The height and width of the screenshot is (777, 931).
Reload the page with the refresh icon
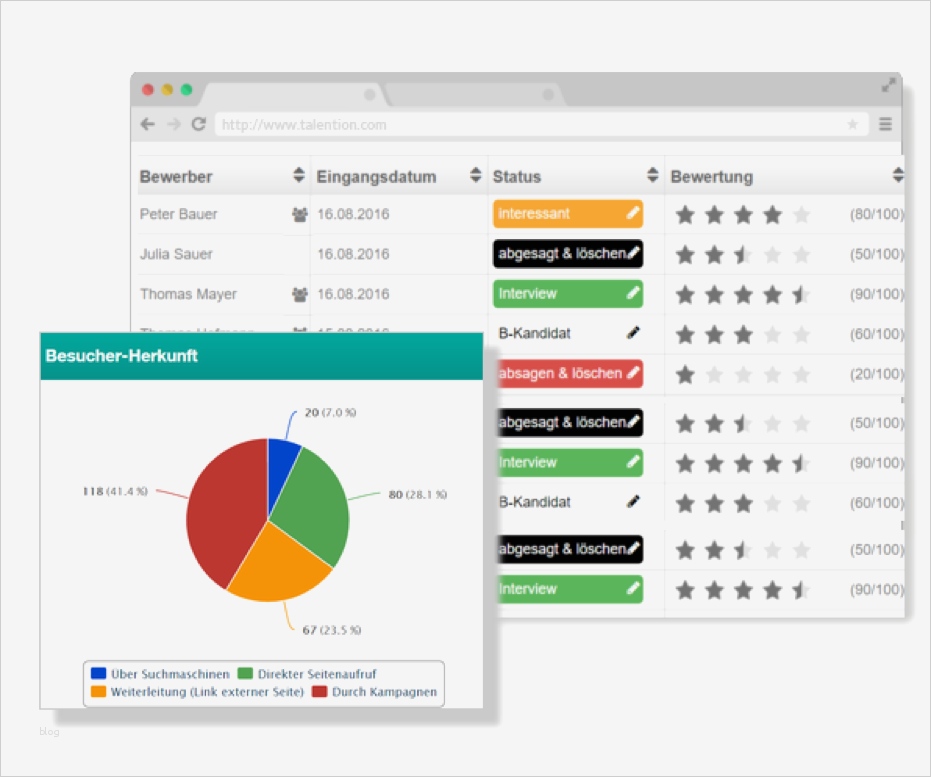click(198, 123)
